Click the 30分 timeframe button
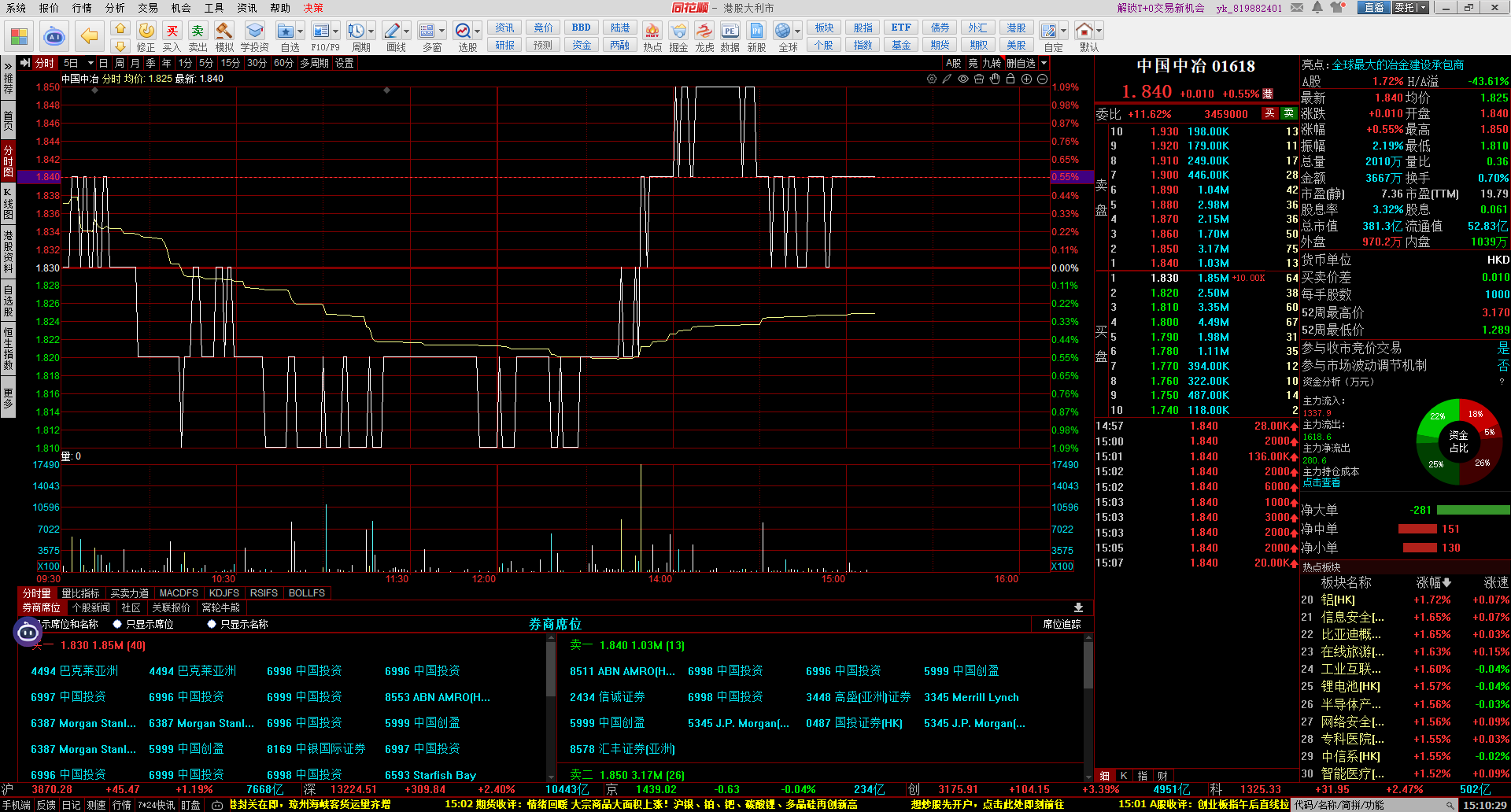The height and width of the screenshot is (812, 1511). 257,63
